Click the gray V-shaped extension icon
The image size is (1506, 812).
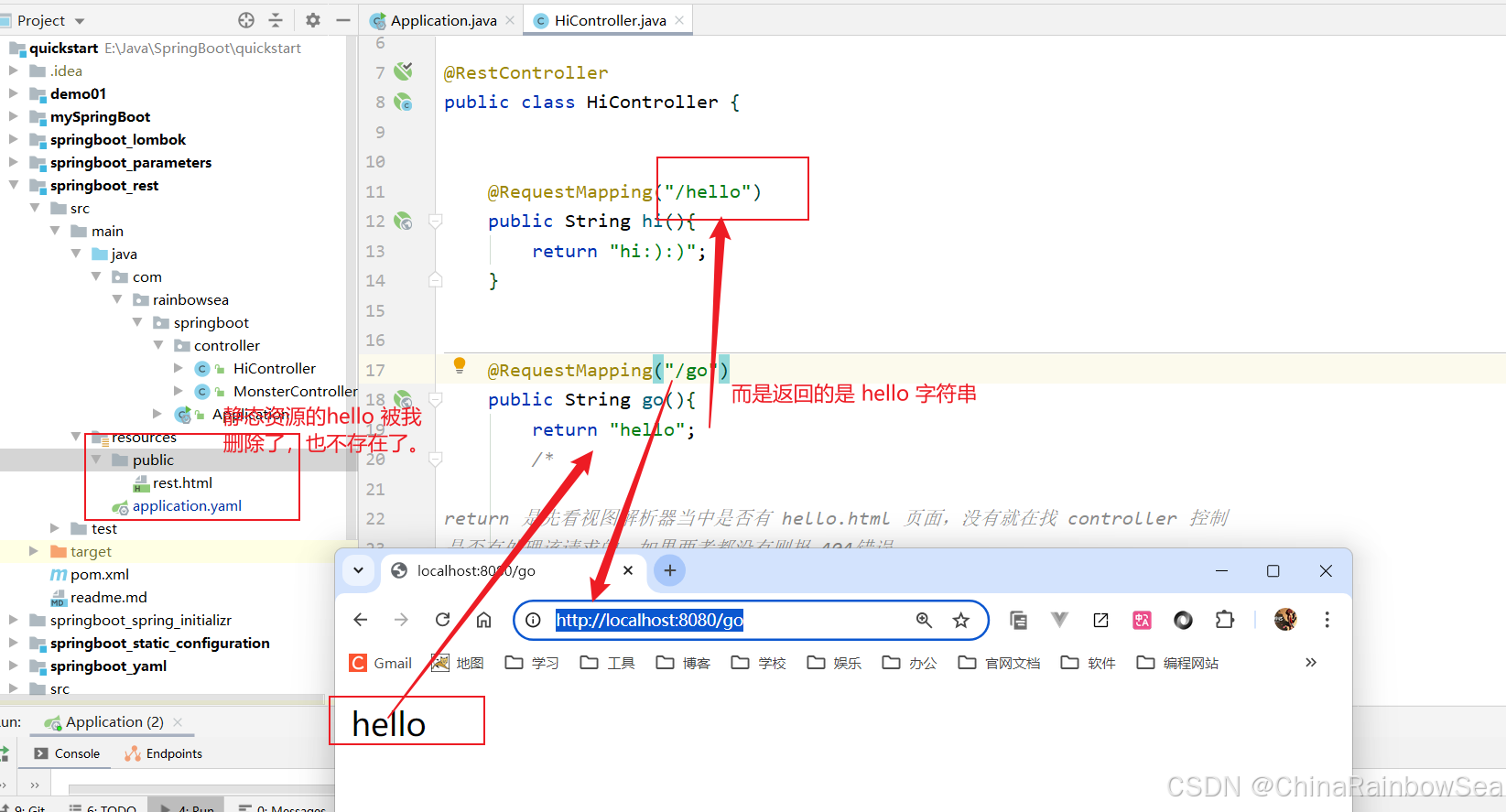pyautogui.click(x=1059, y=620)
